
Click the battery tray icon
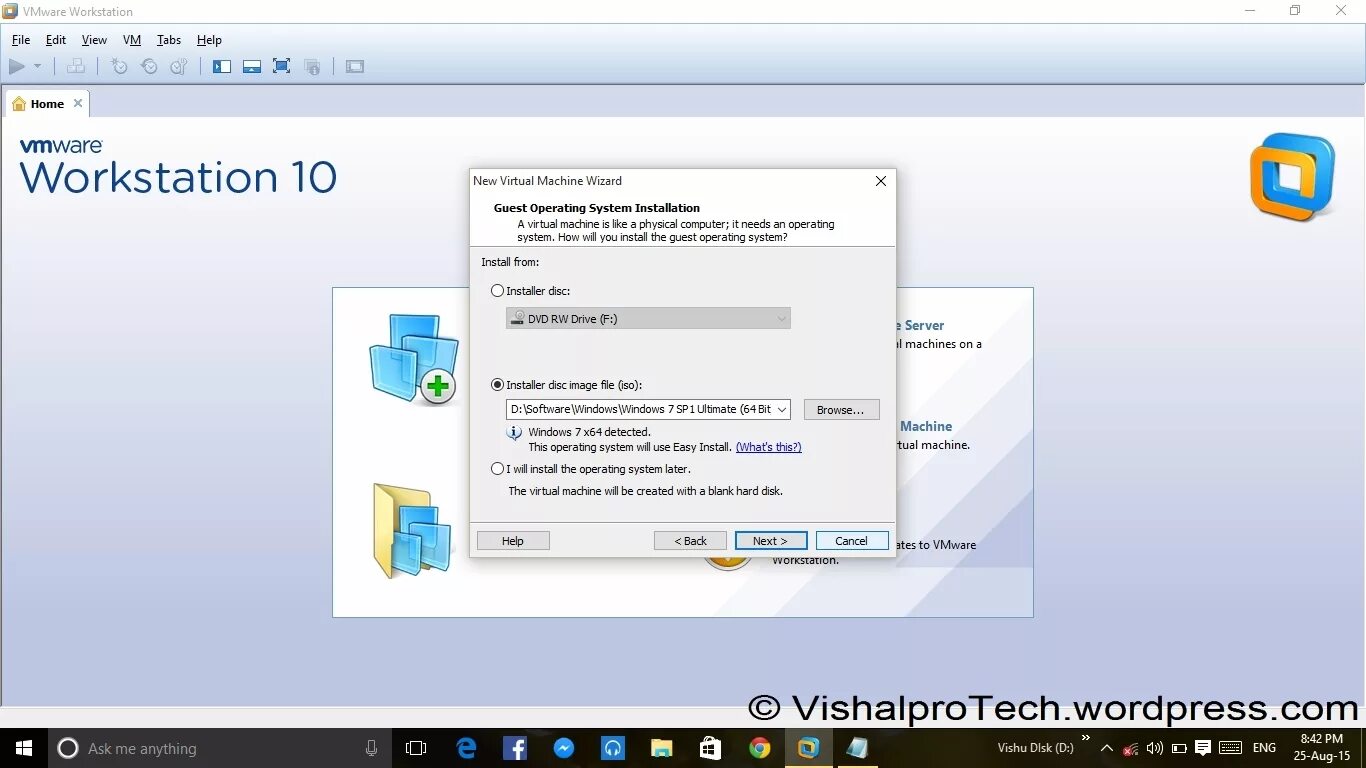tap(1179, 748)
